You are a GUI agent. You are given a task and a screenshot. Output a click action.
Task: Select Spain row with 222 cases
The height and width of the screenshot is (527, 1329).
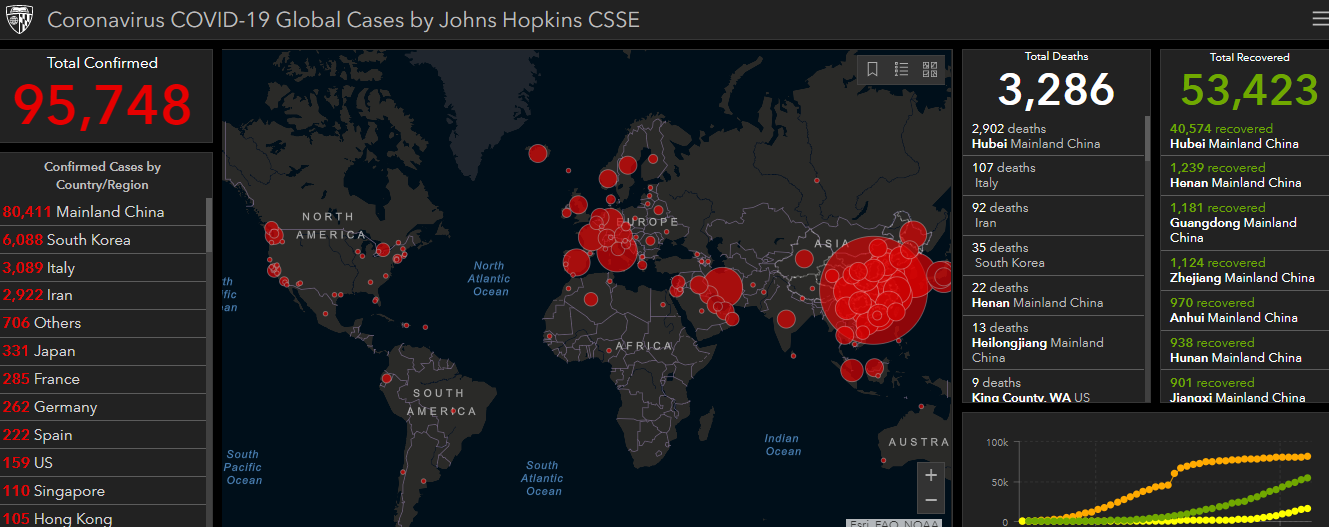pyautogui.click(x=103, y=435)
